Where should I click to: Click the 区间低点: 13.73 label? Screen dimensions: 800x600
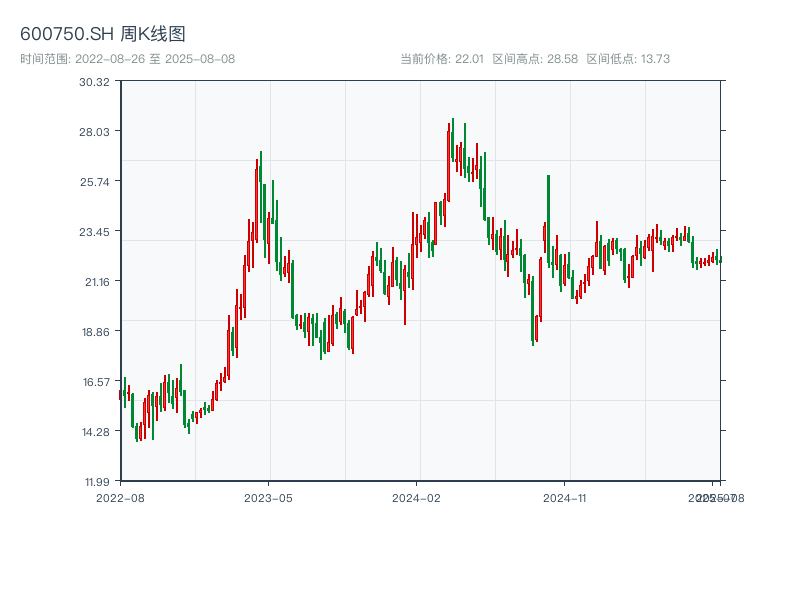click(x=628, y=59)
